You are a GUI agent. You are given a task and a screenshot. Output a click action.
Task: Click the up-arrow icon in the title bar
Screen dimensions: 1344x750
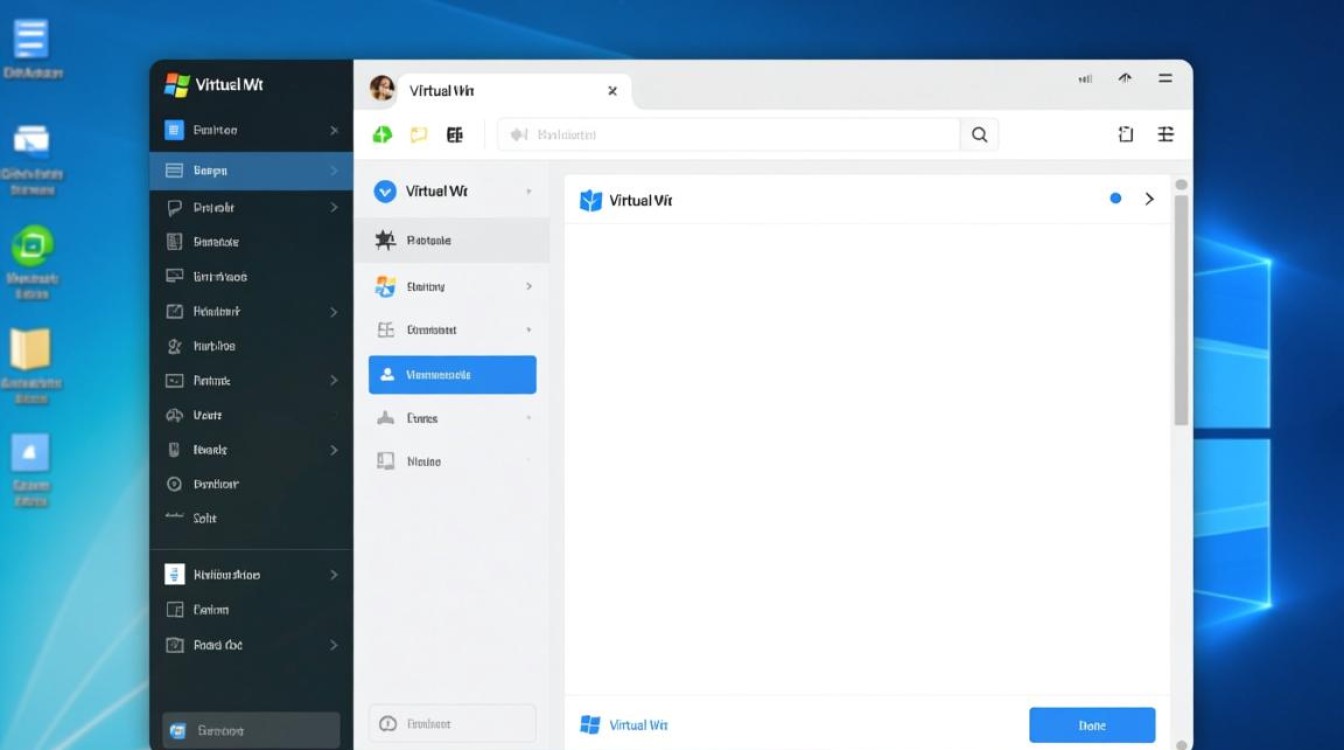[1125, 78]
